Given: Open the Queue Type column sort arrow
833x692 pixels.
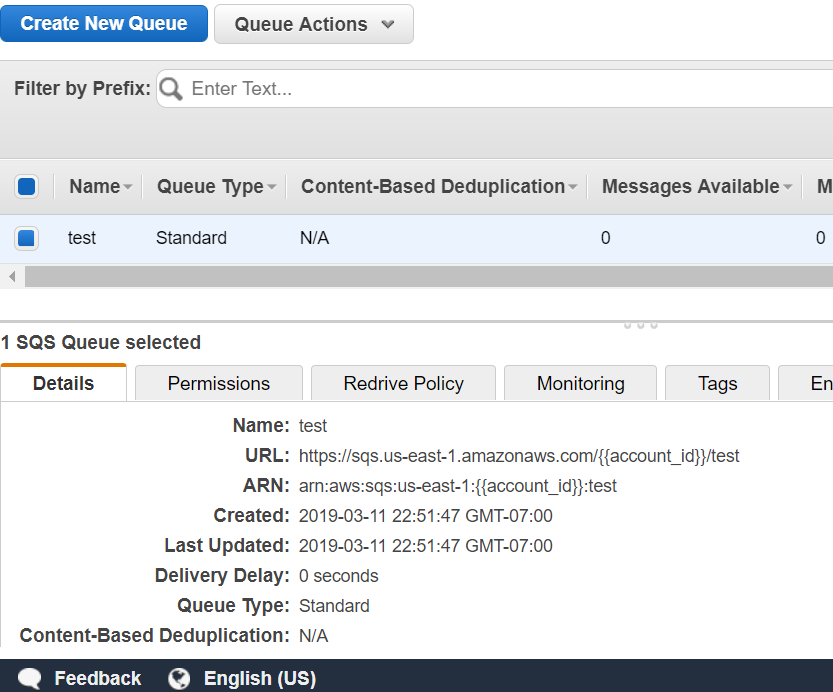Looking at the screenshot, I should (x=270, y=186).
